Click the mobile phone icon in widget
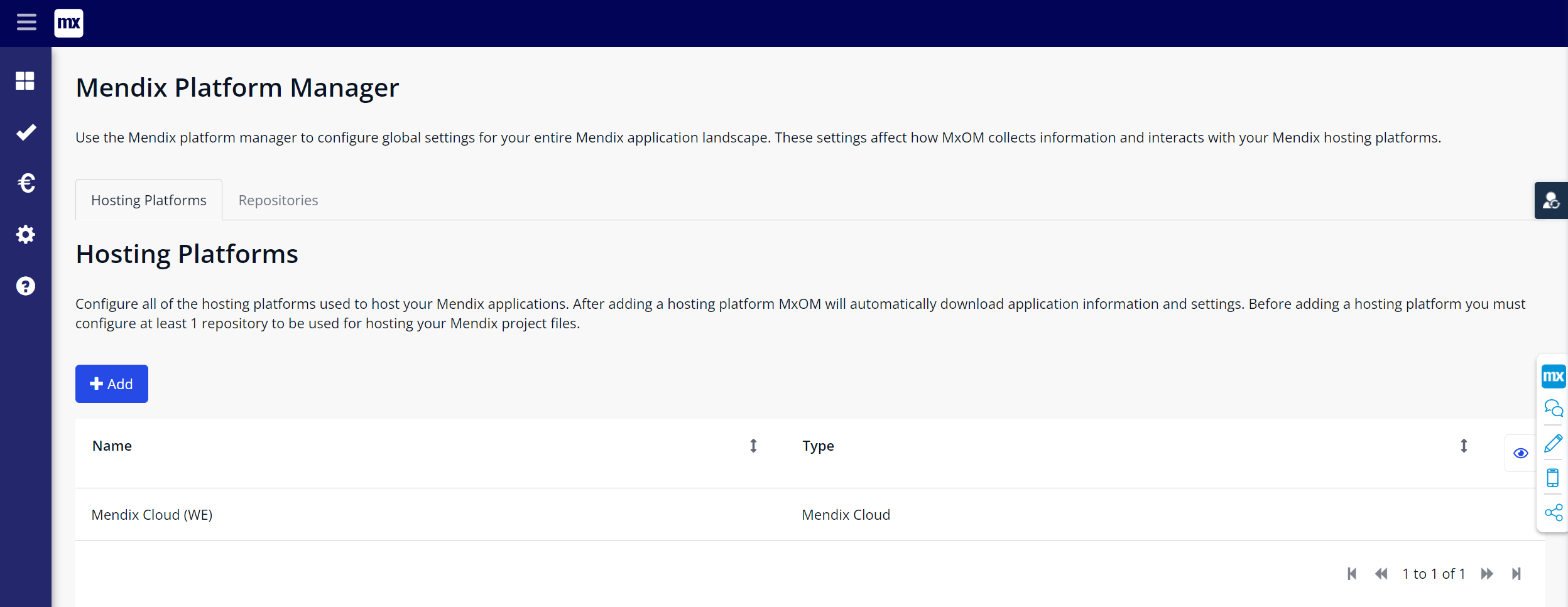 [1552, 478]
